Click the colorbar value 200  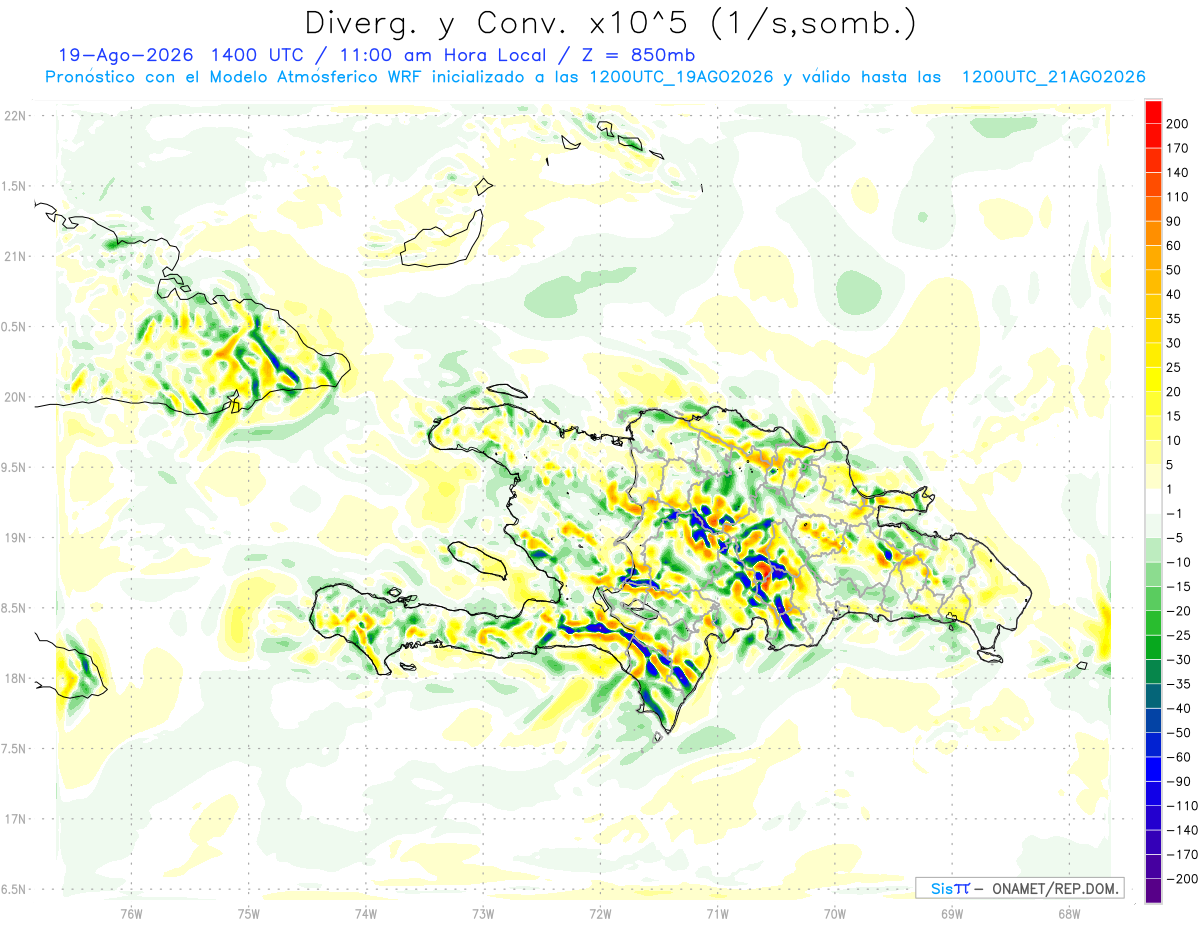pyautogui.click(x=1177, y=124)
